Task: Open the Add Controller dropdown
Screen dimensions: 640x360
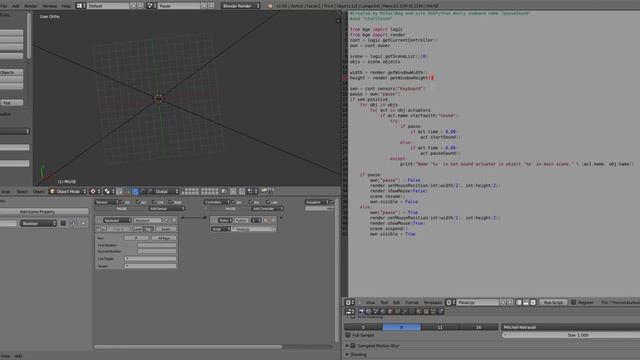Action: click(x=267, y=209)
